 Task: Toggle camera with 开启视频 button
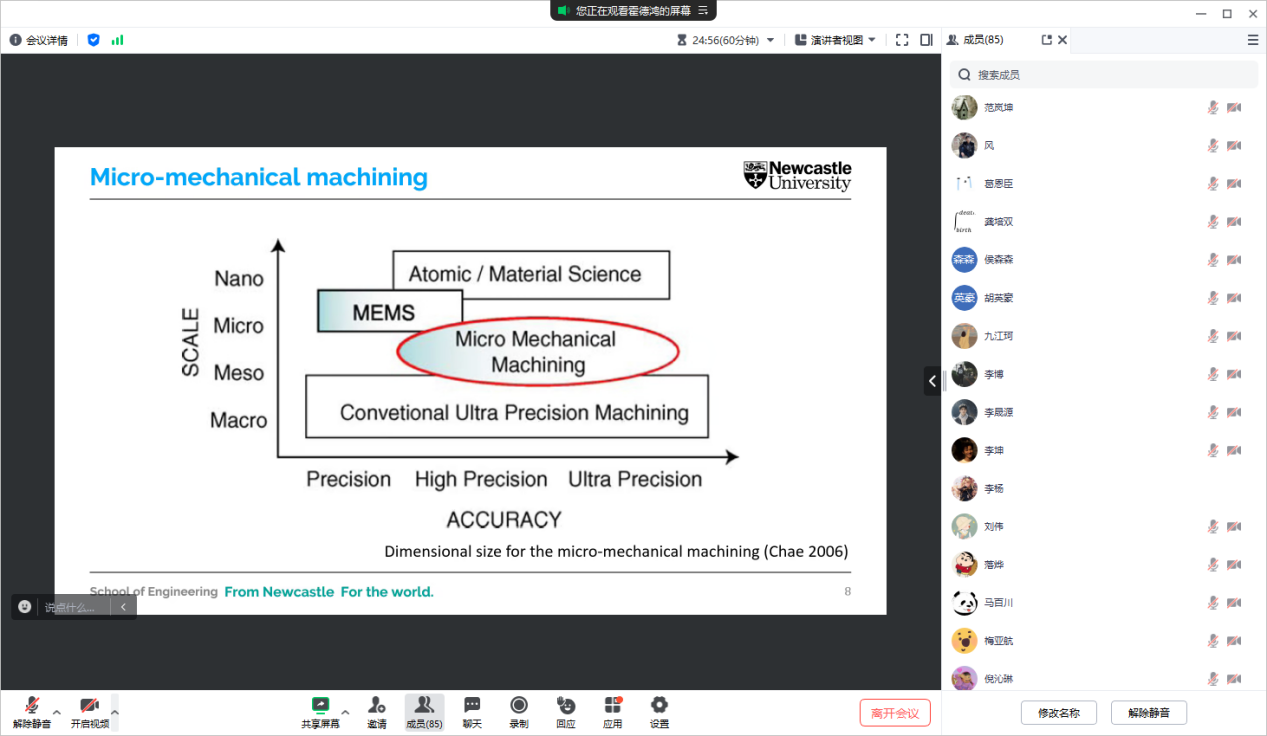[x=89, y=711]
